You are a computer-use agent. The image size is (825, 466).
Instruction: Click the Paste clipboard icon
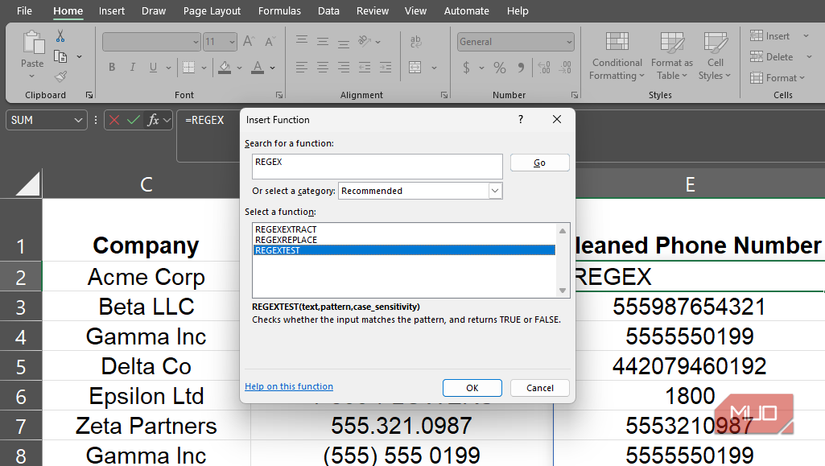pyautogui.click(x=33, y=42)
